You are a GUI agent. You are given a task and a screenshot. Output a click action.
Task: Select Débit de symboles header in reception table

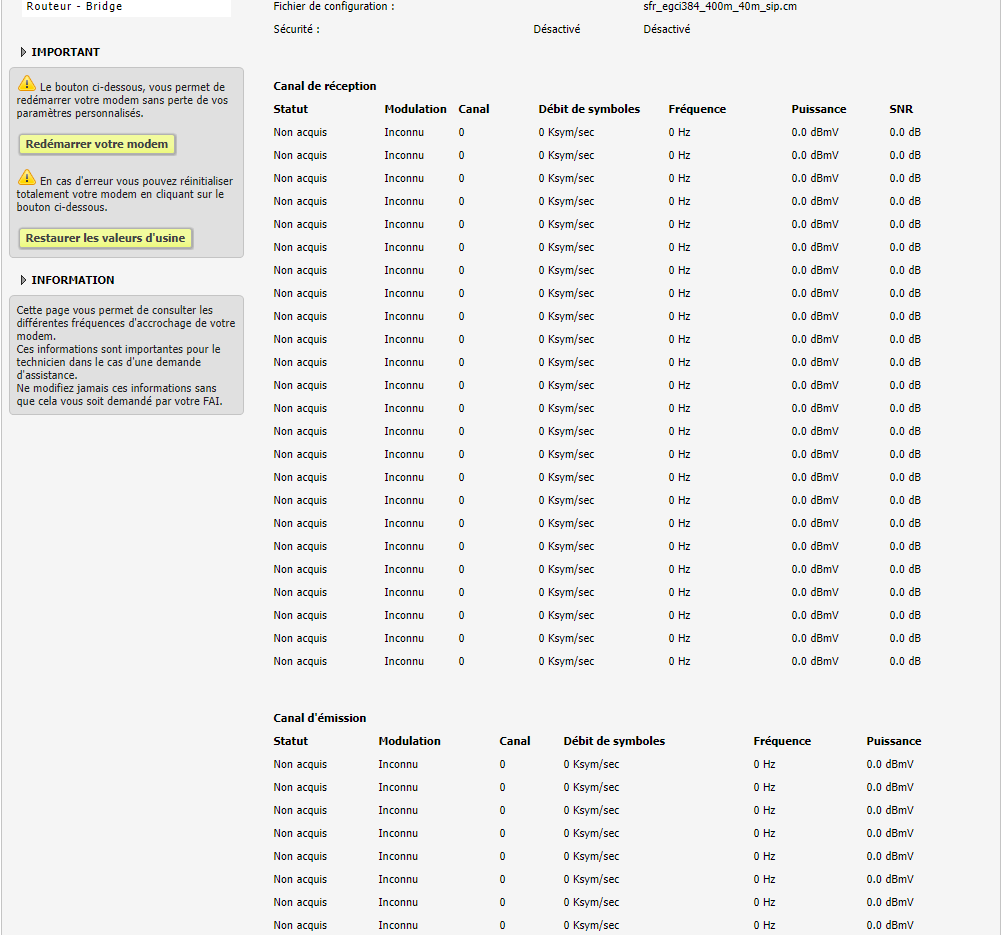click(x=589, y=109)
